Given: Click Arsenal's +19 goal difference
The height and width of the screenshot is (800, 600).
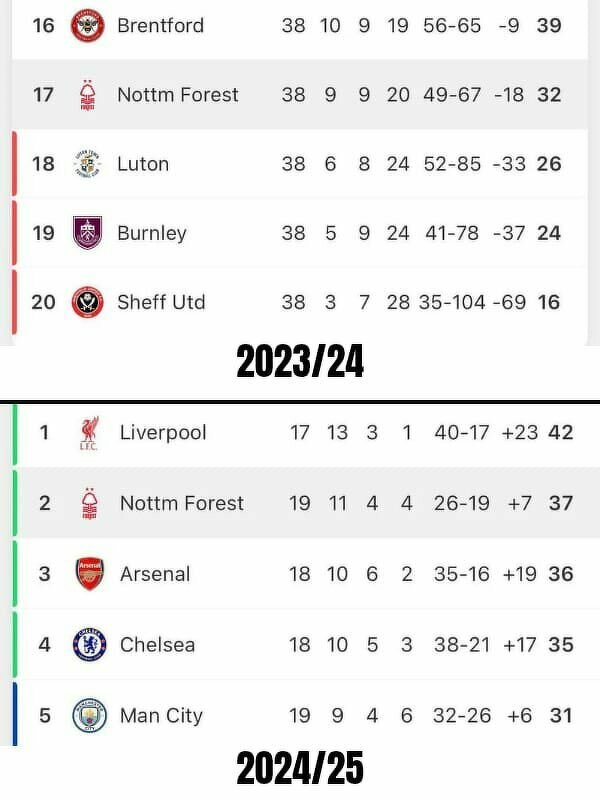Looking at the screenshot, I should 519,574.
